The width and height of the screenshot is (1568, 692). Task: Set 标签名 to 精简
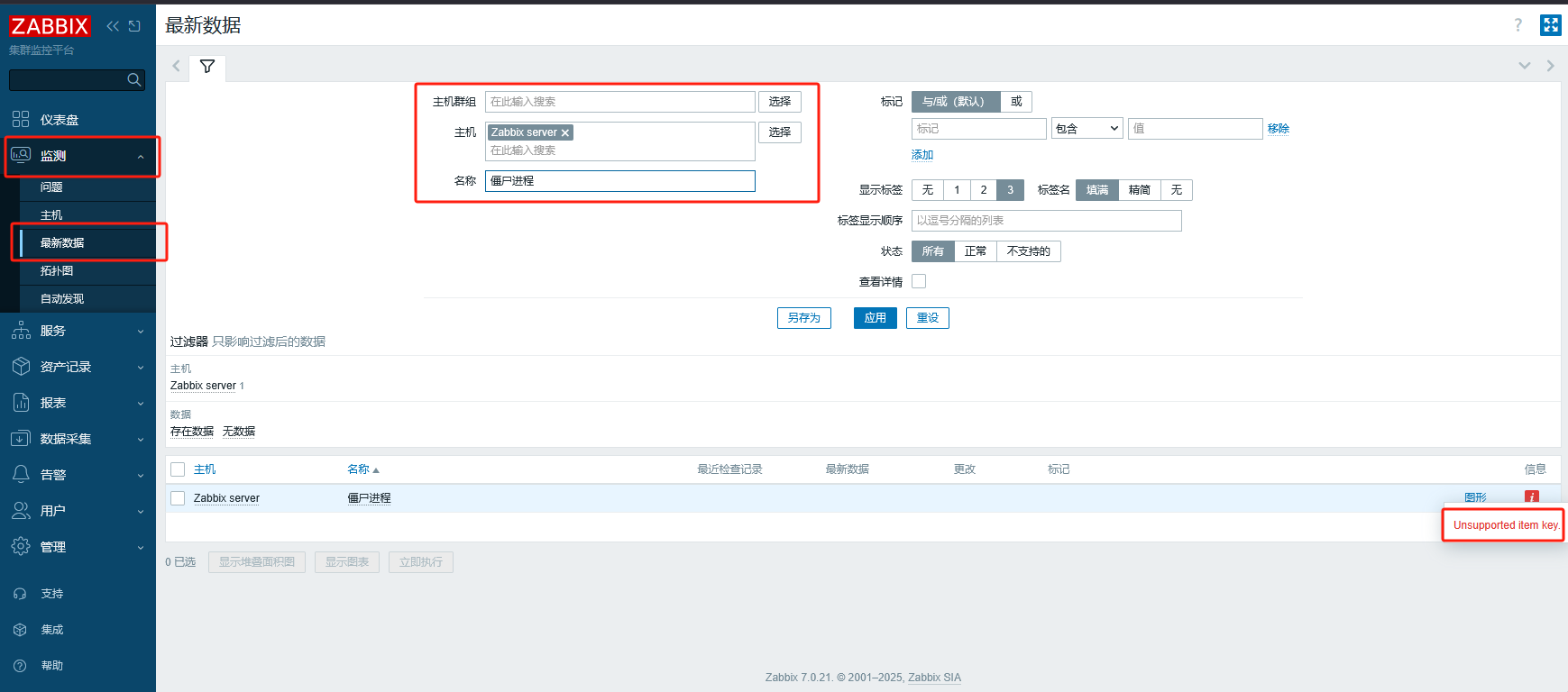click(x=1140, y=190)
